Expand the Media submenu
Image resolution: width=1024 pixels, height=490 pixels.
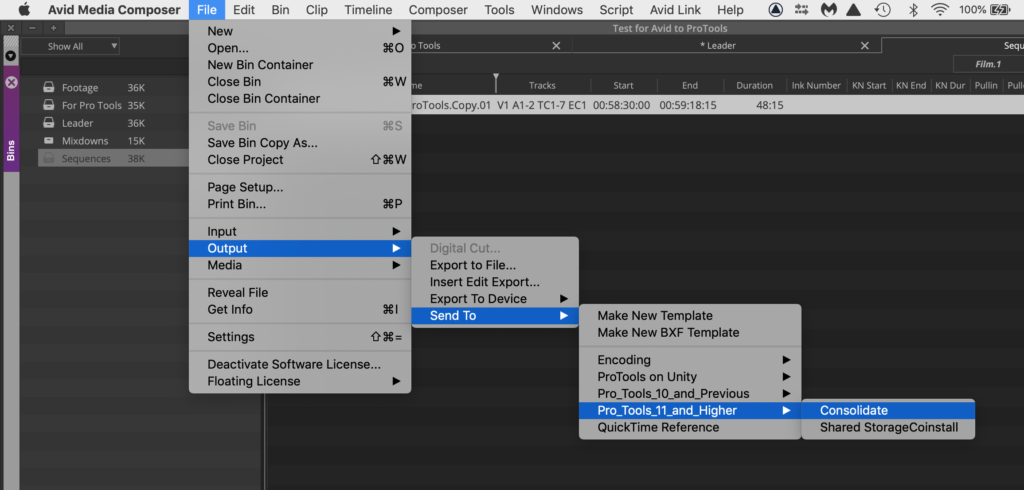[x=300, y=265]
